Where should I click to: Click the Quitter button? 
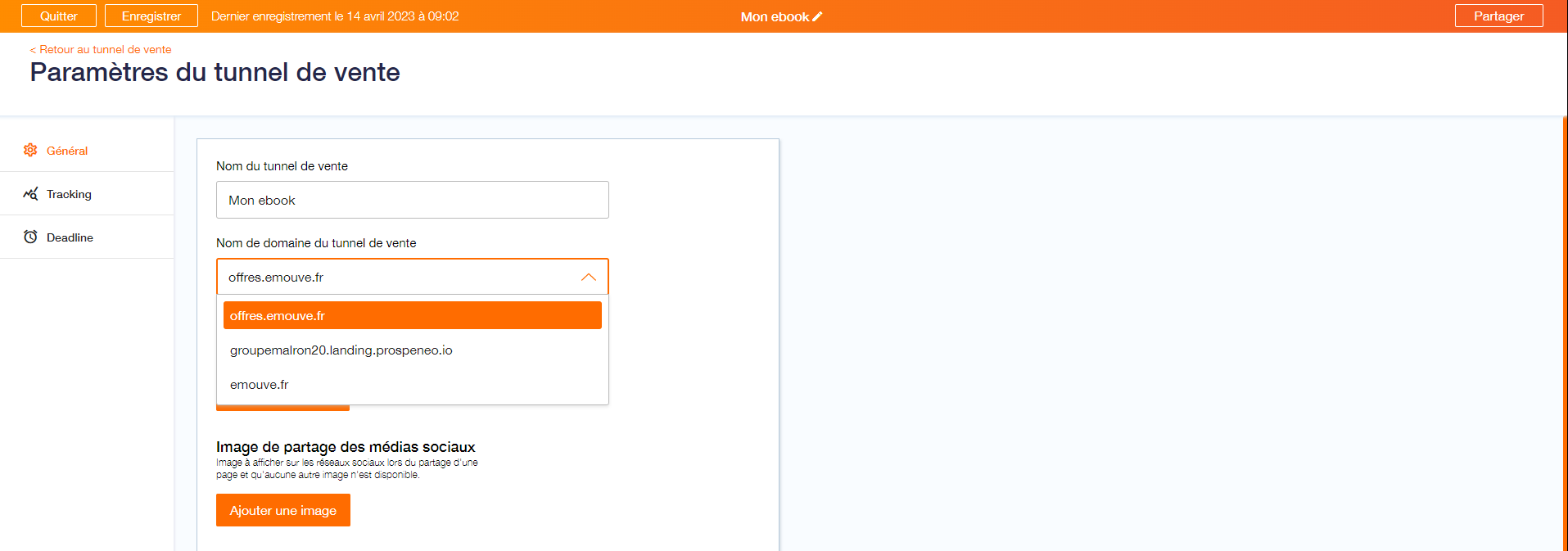tap(59, 16)
